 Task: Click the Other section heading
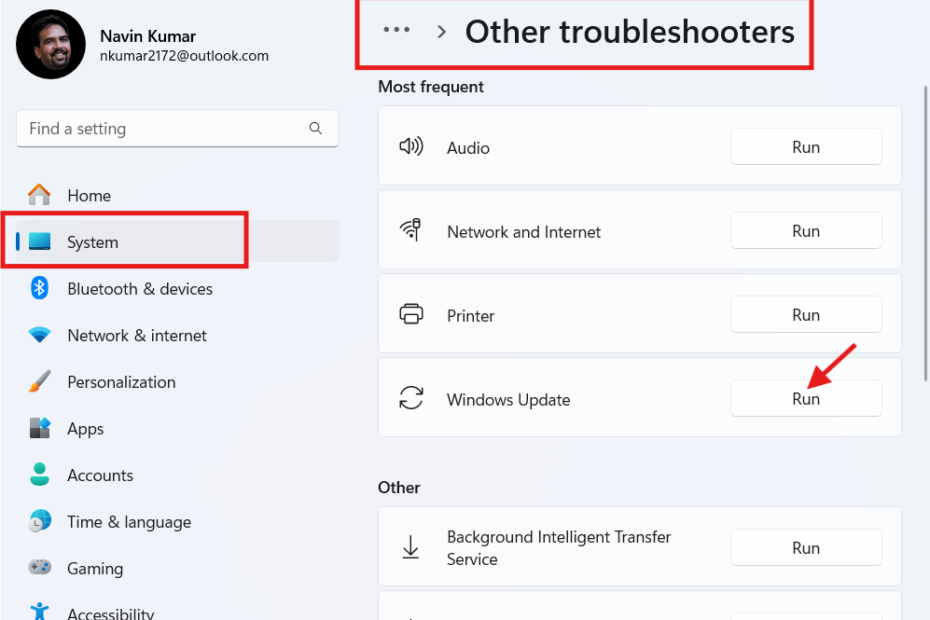click(x=399, y=488)
